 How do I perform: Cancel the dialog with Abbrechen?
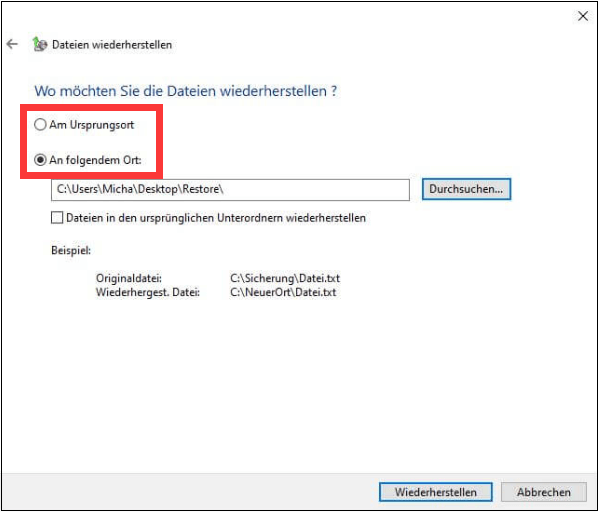tap(544, 492)
